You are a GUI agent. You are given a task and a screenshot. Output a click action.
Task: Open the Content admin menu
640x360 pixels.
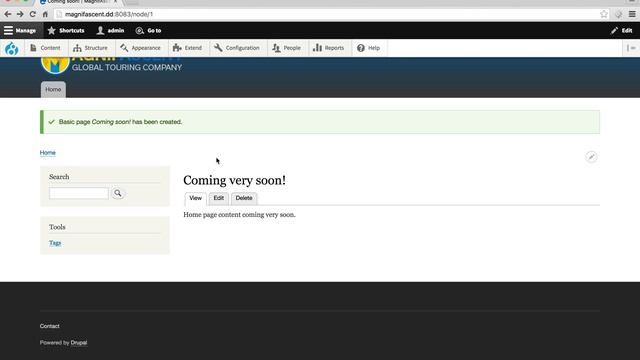(45, 48)
